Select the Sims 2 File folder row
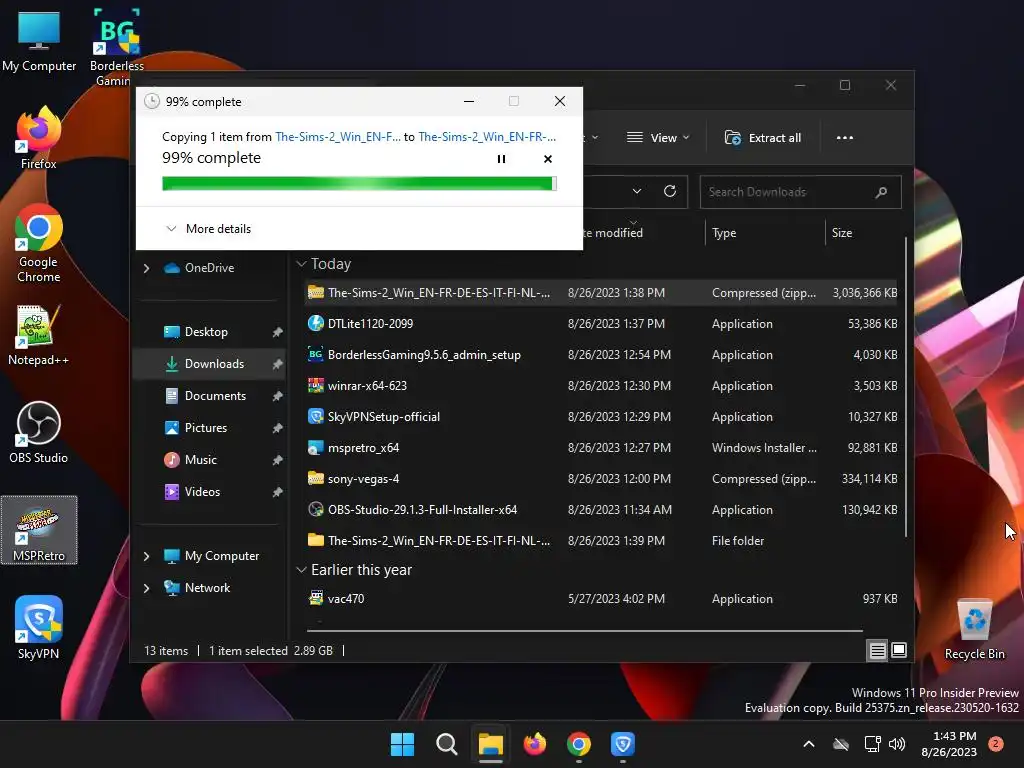Image resolution: width=1024 pixels, height=768 pixels. coord(602,541)
